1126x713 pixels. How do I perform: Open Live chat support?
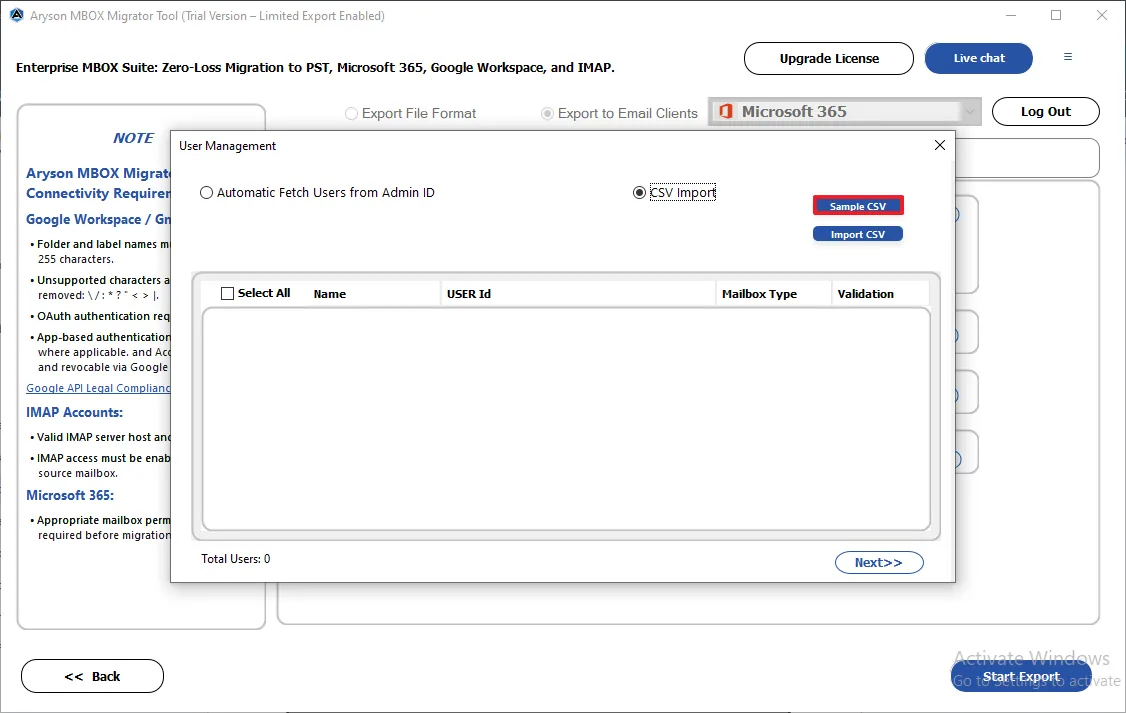click(979, 58)
